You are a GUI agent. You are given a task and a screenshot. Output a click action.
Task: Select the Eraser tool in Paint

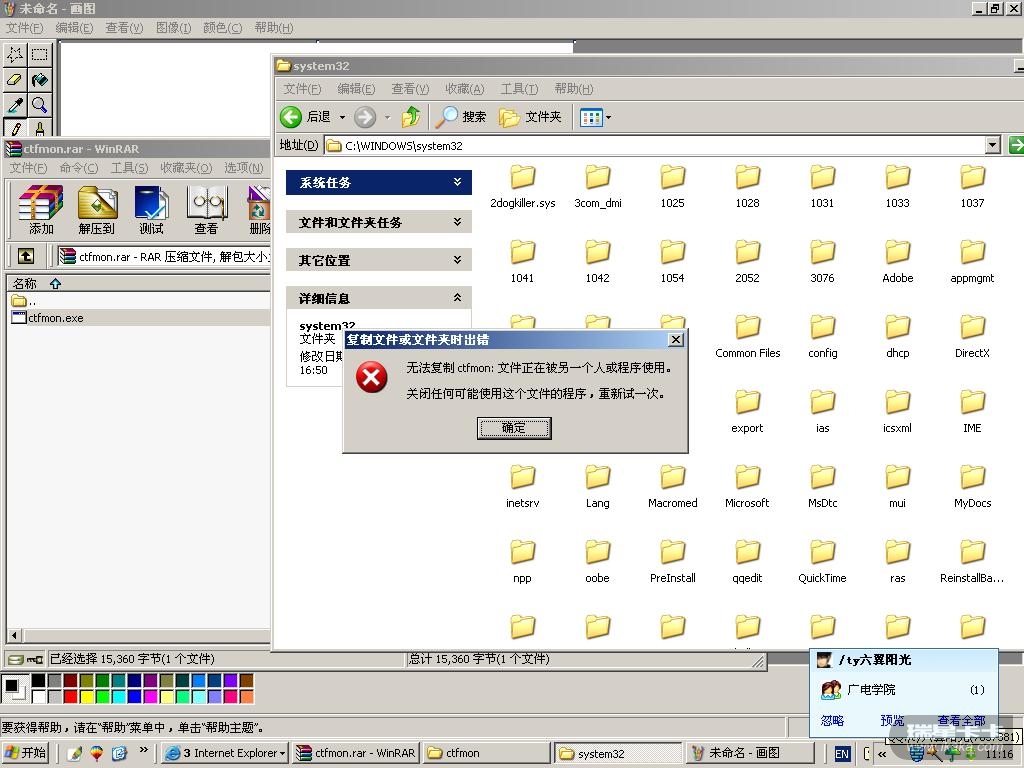pyautogui.click(x=14, y=80)
